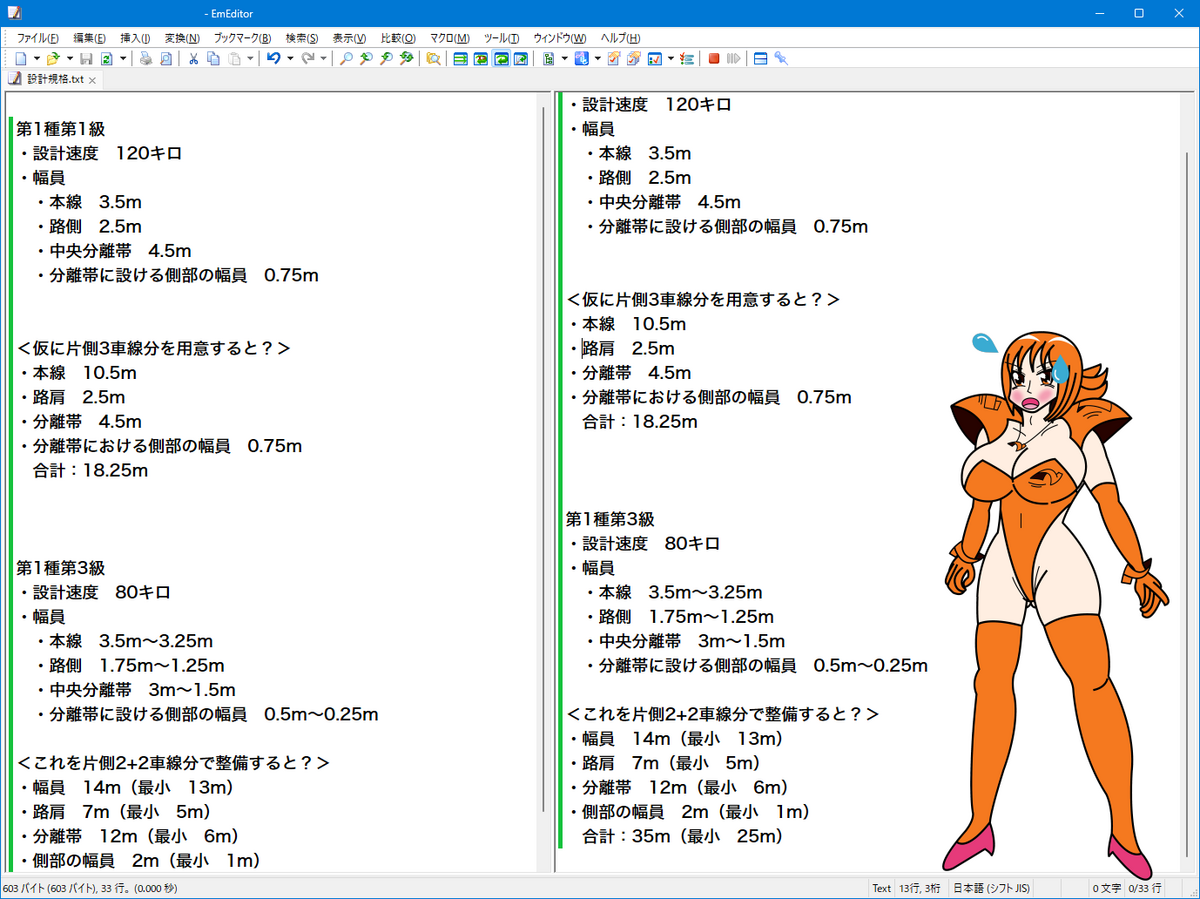
Task: Click the Find Next icon
Action: [x=366, y=59]
